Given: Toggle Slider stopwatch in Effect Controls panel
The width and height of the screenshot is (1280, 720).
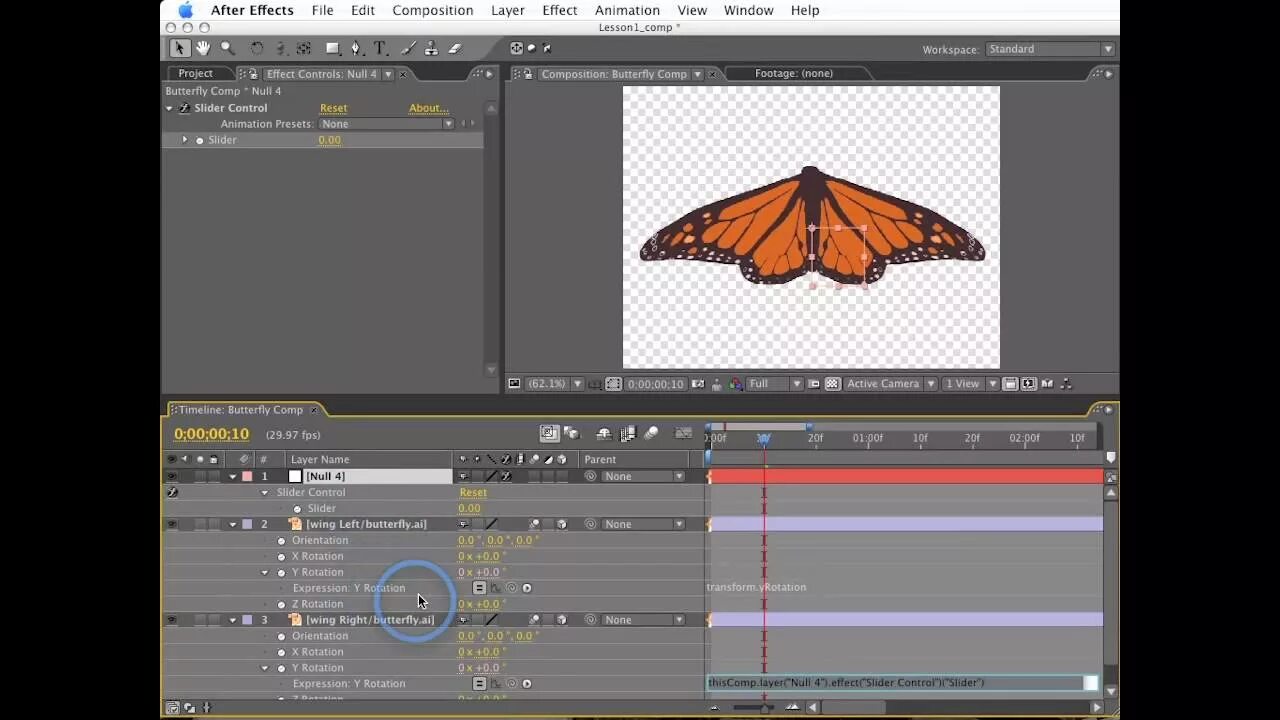Looking at the screenshot, I should pyautogui.click(x=199, y=140).
